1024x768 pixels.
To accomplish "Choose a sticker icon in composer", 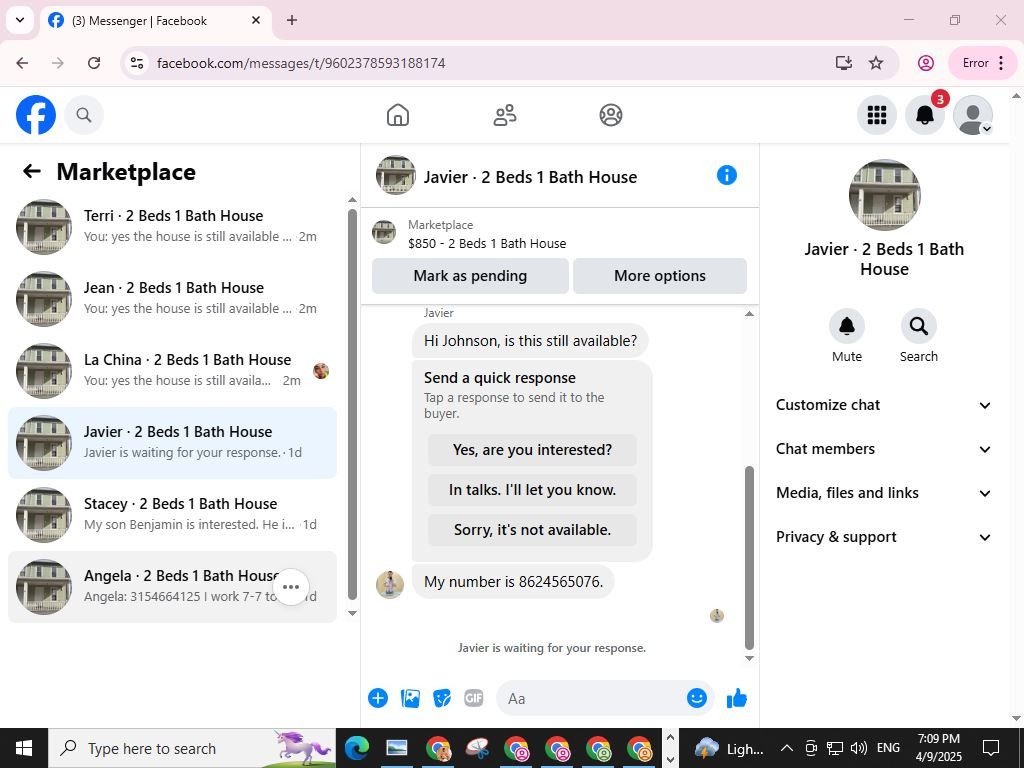I will 442,698.
